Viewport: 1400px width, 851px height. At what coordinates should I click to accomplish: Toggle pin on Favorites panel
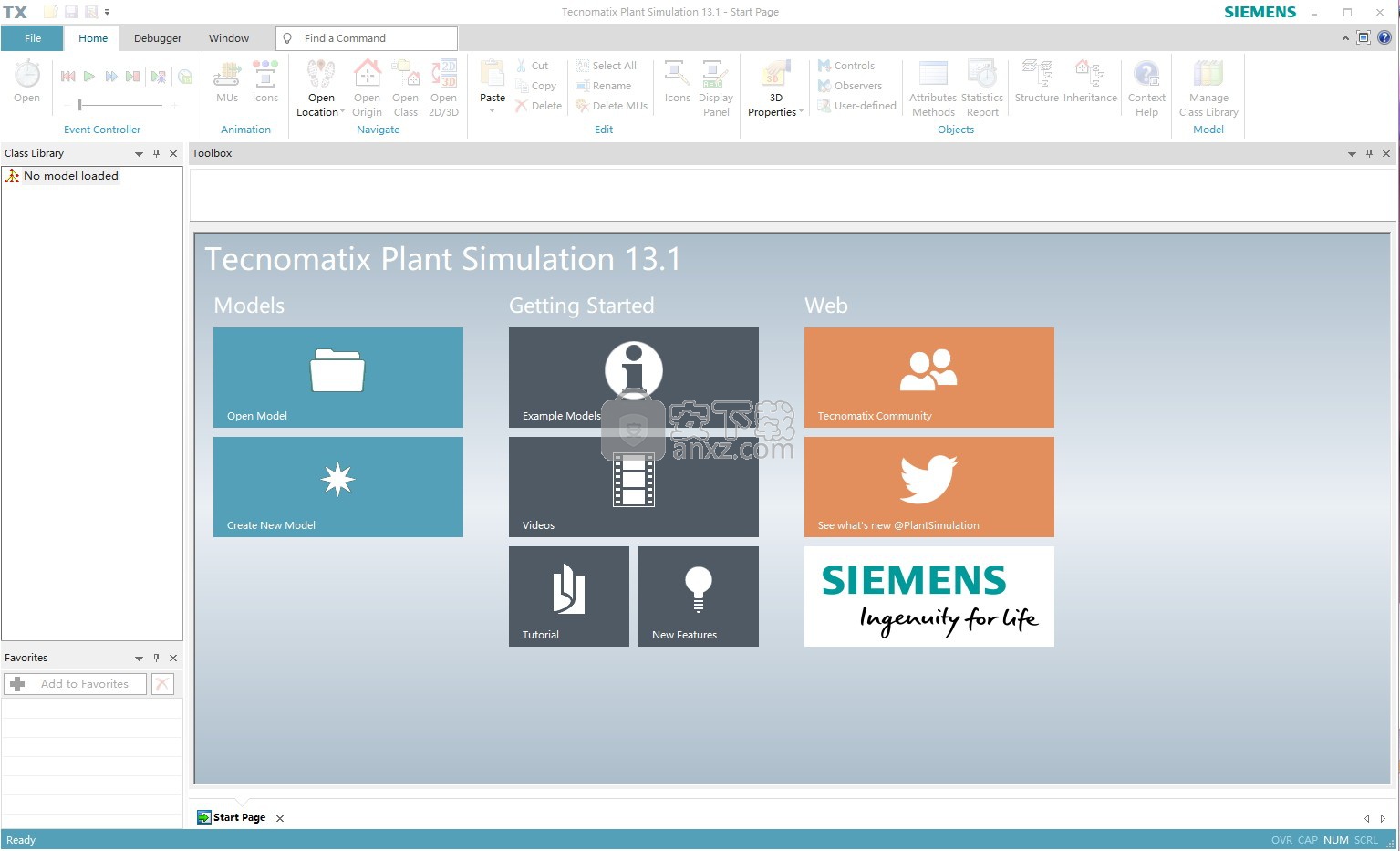156,658
